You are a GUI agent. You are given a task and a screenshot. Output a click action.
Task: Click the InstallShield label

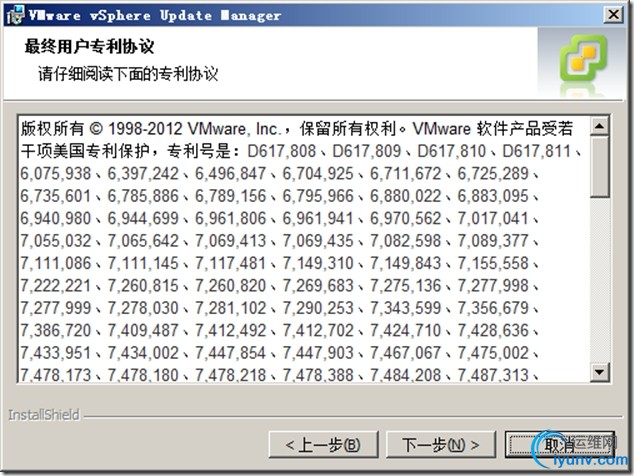pos(44,415)
